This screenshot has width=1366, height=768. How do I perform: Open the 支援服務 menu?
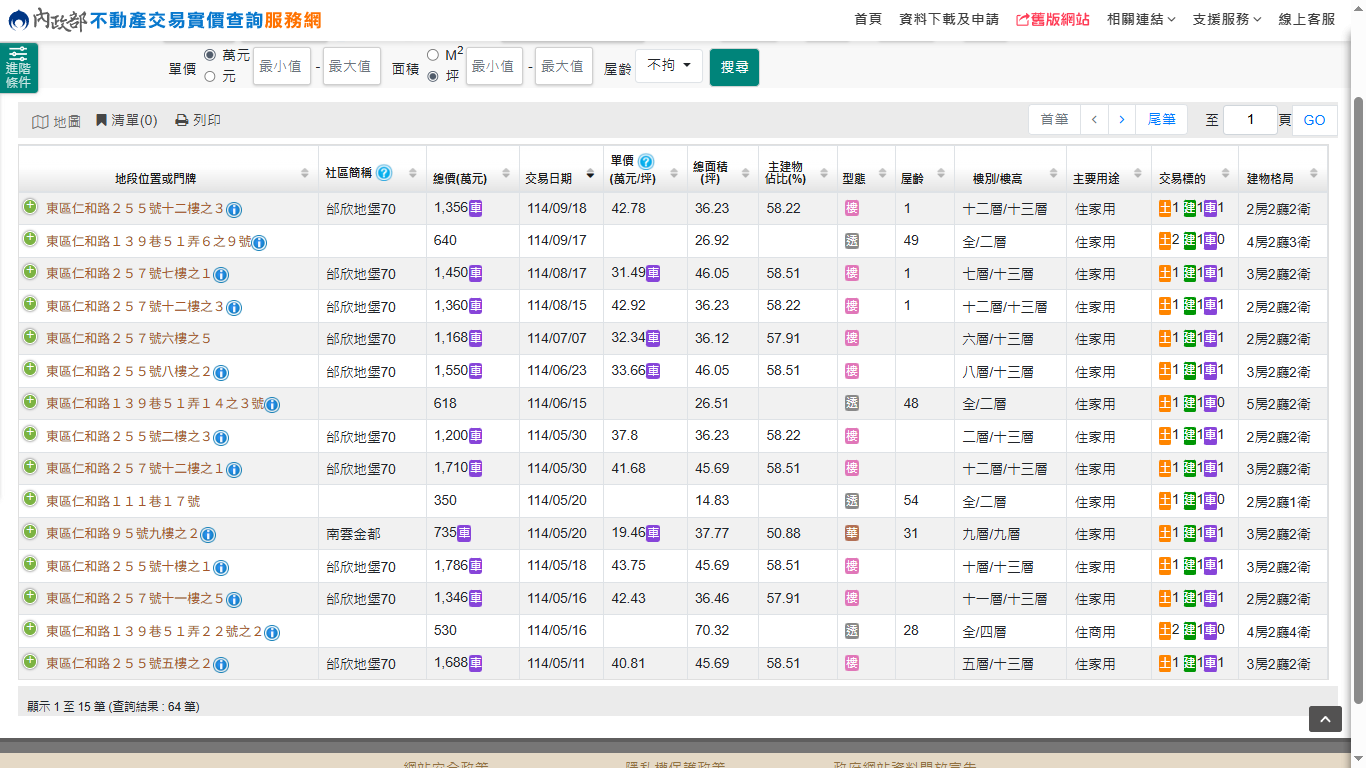coord(1227,19)
